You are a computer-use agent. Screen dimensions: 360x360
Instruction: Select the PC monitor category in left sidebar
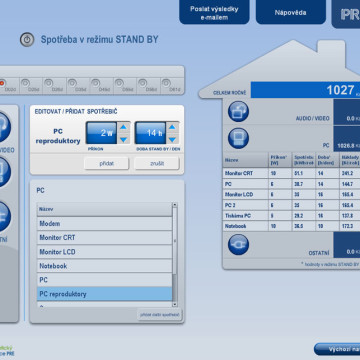4,172
